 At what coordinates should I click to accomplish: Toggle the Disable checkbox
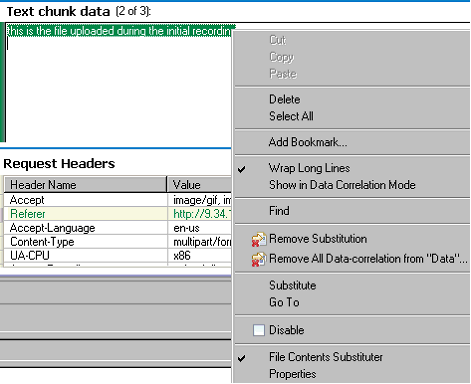[x=259, y=330]
